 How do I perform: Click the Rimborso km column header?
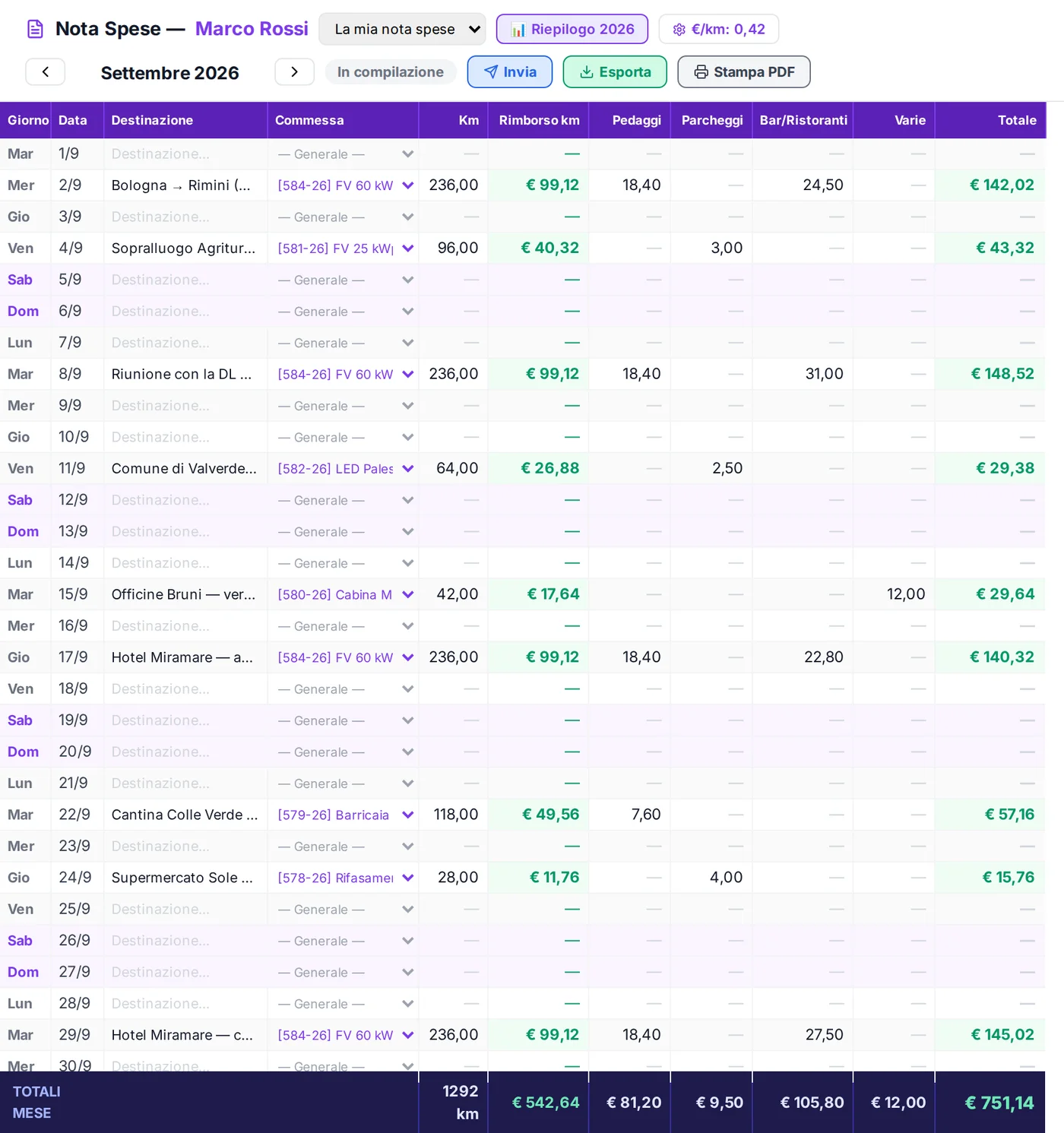pyautogui.click(x=540, y=120)
